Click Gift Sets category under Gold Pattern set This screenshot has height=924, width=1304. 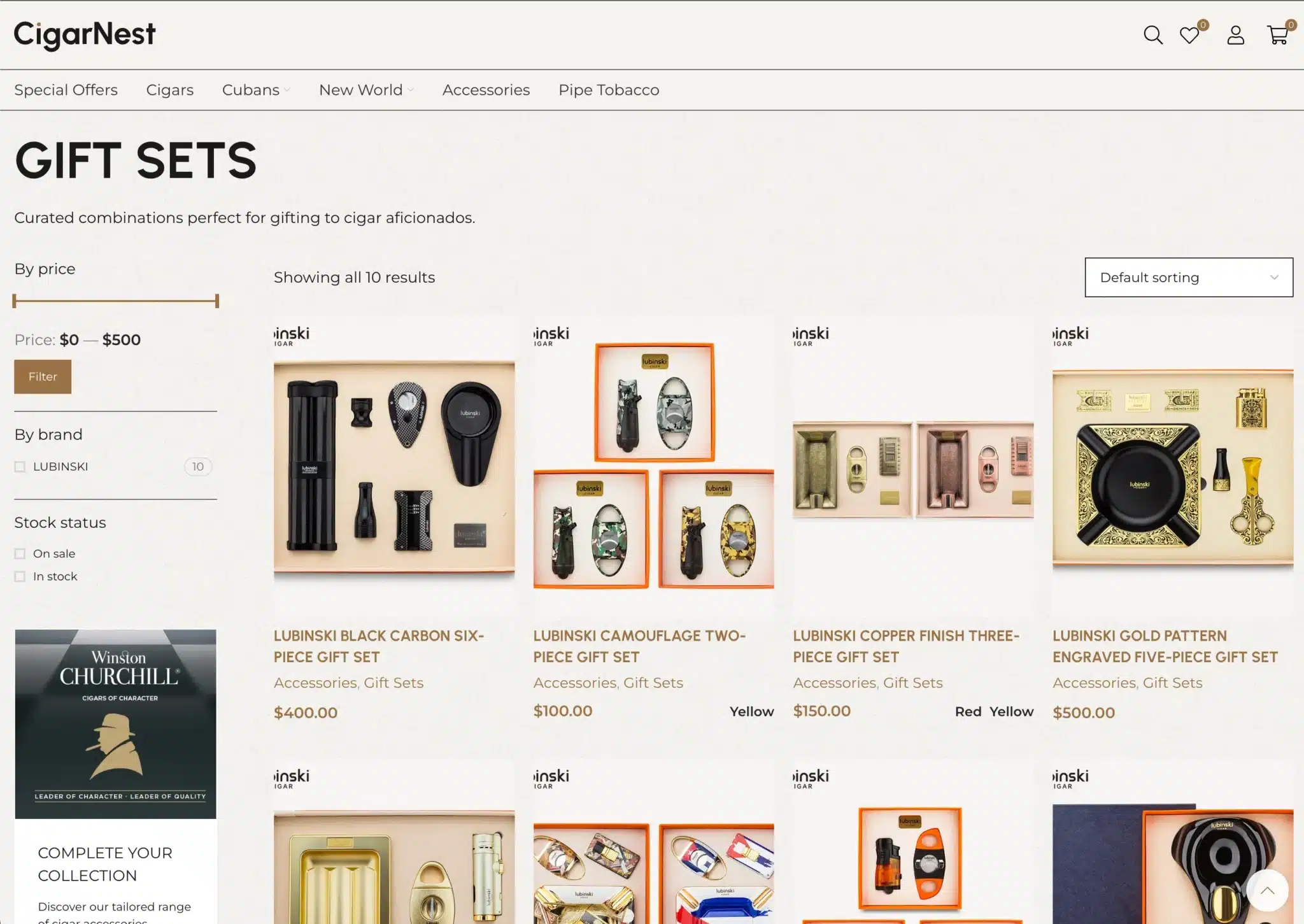[1172, 683]
